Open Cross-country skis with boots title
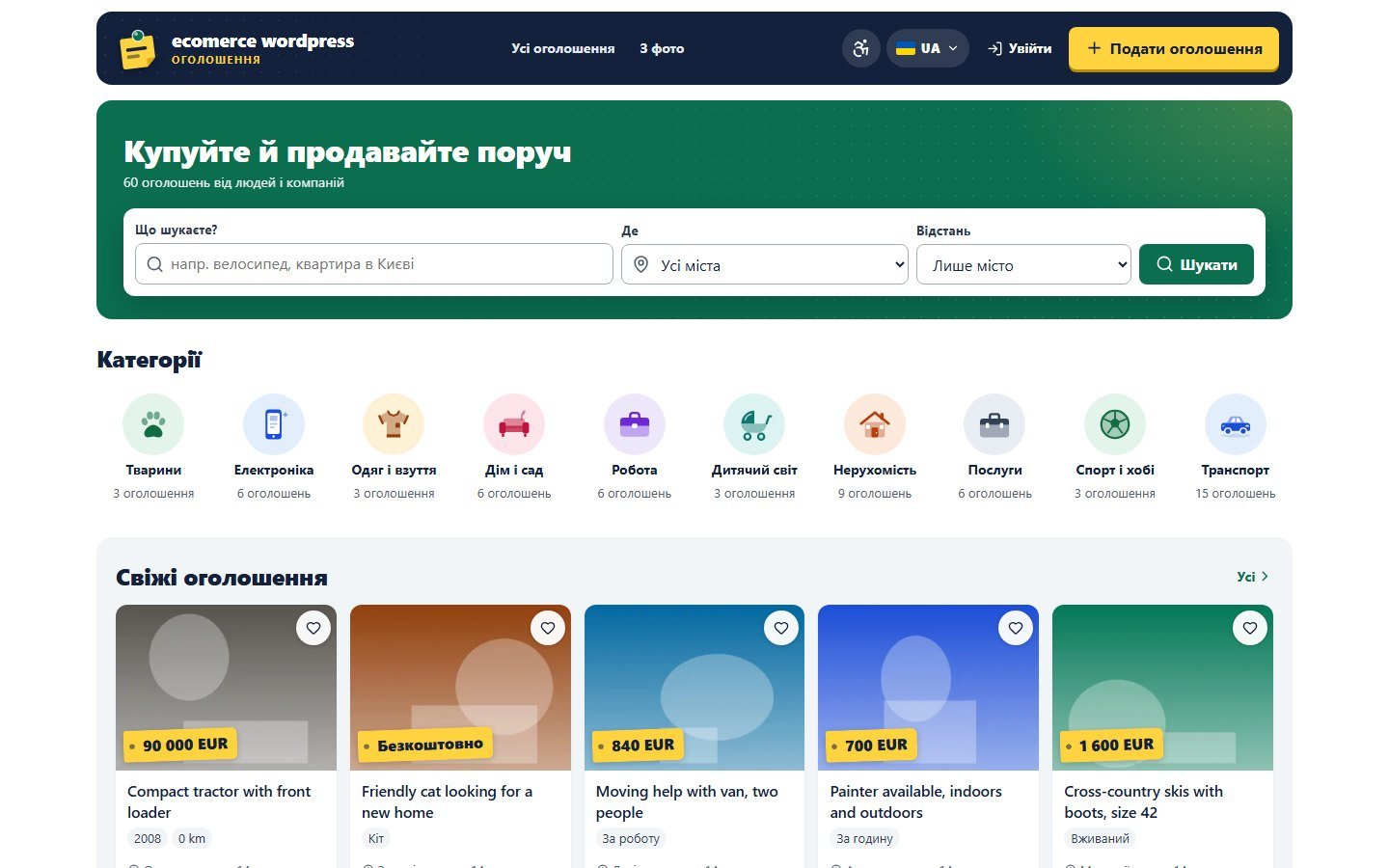Screen dimensions: 1389x868 click(x=1144, y=801)
